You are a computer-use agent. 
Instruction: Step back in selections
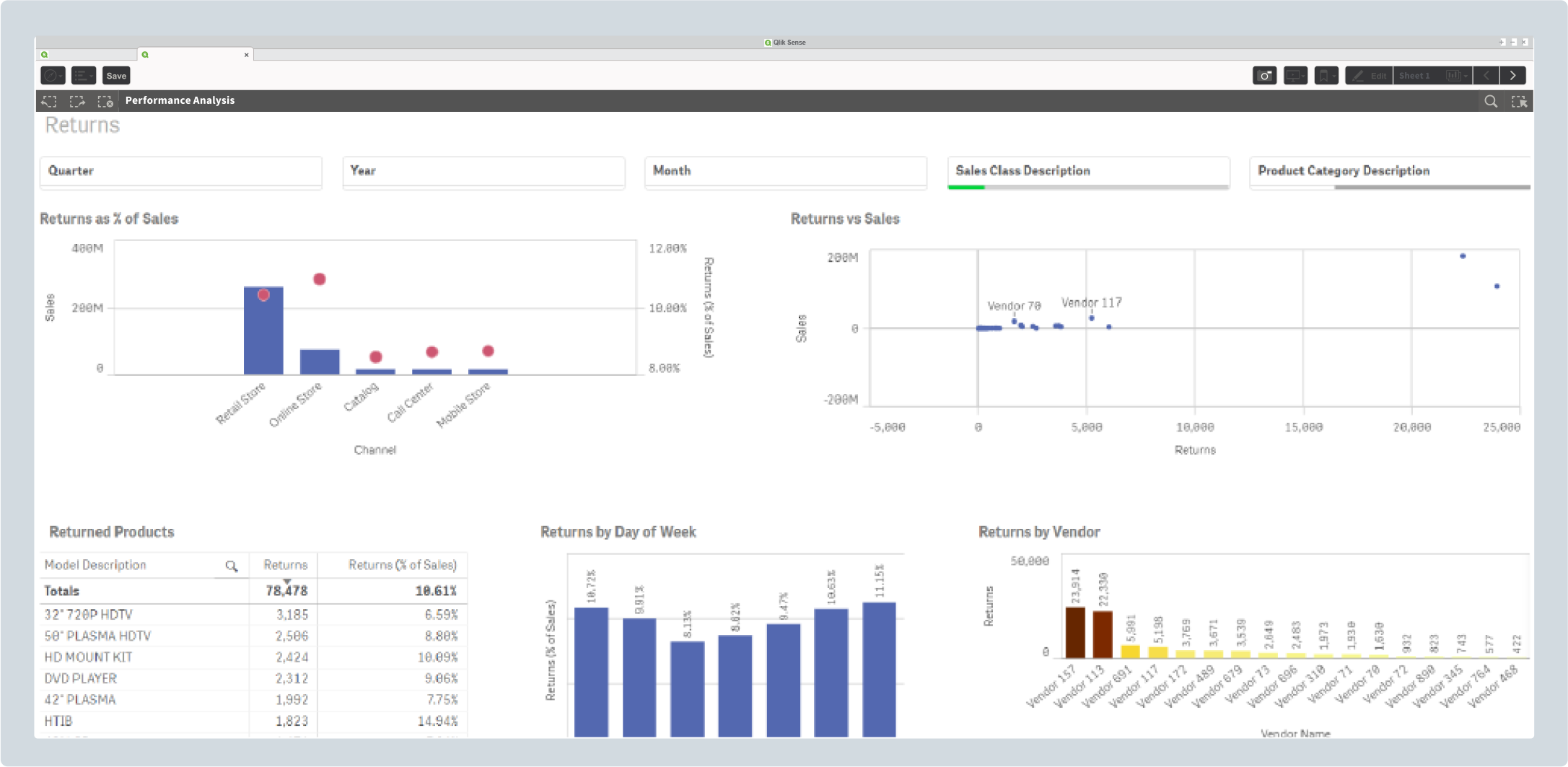coord(49,101)
